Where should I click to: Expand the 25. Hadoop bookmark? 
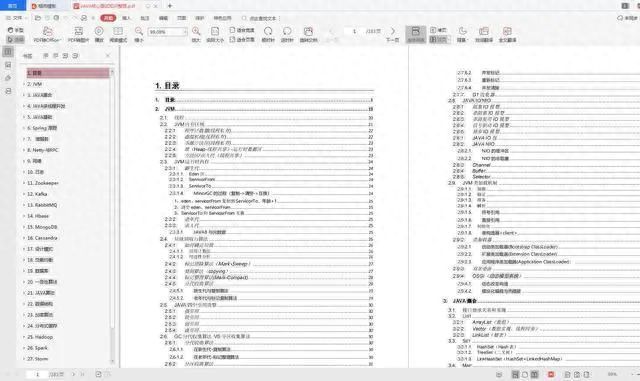click(x=24, y=337)
